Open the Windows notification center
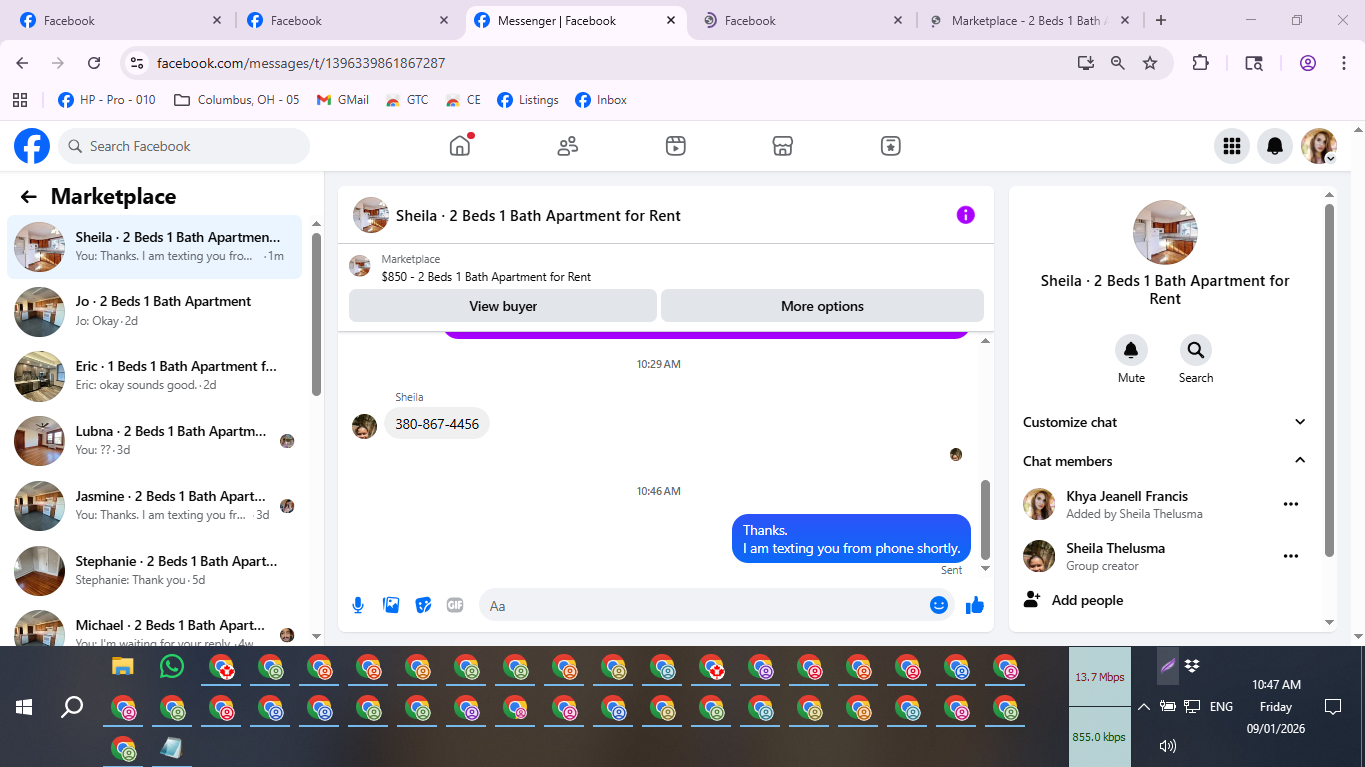 coord(1332,706)
